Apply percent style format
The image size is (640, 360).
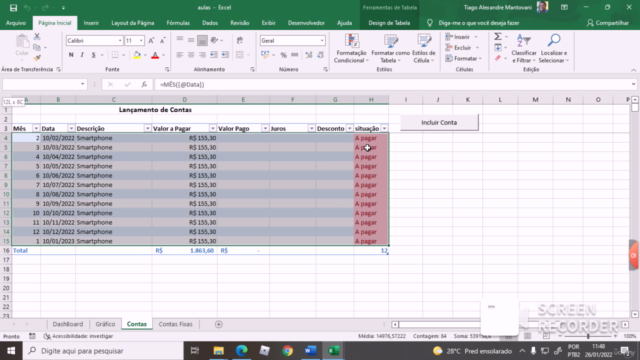(x=284, y=55)
